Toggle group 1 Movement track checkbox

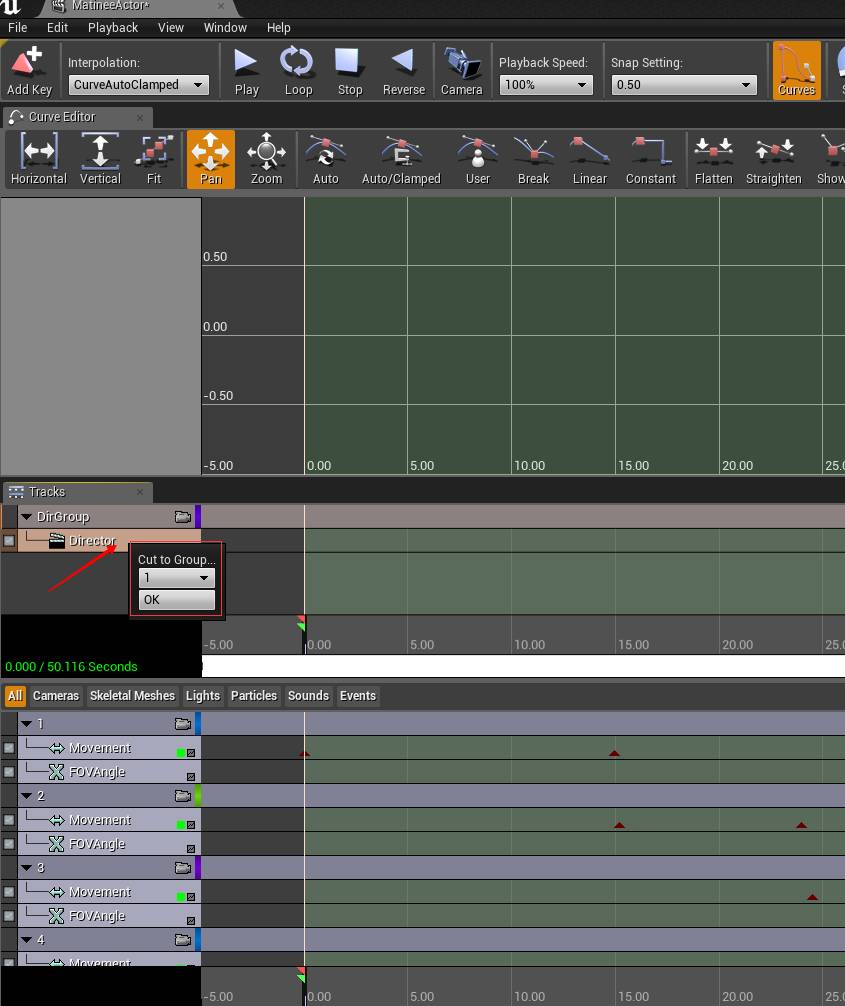[x=9, y=747]
